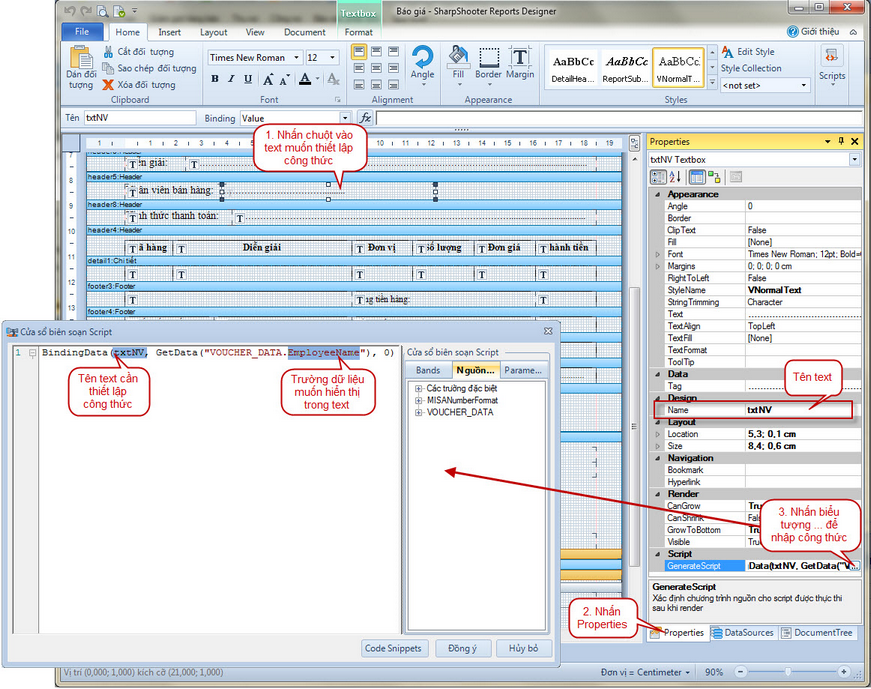Open the Border tool
Viewport: 871px width, 689px height.
[488, 64]
